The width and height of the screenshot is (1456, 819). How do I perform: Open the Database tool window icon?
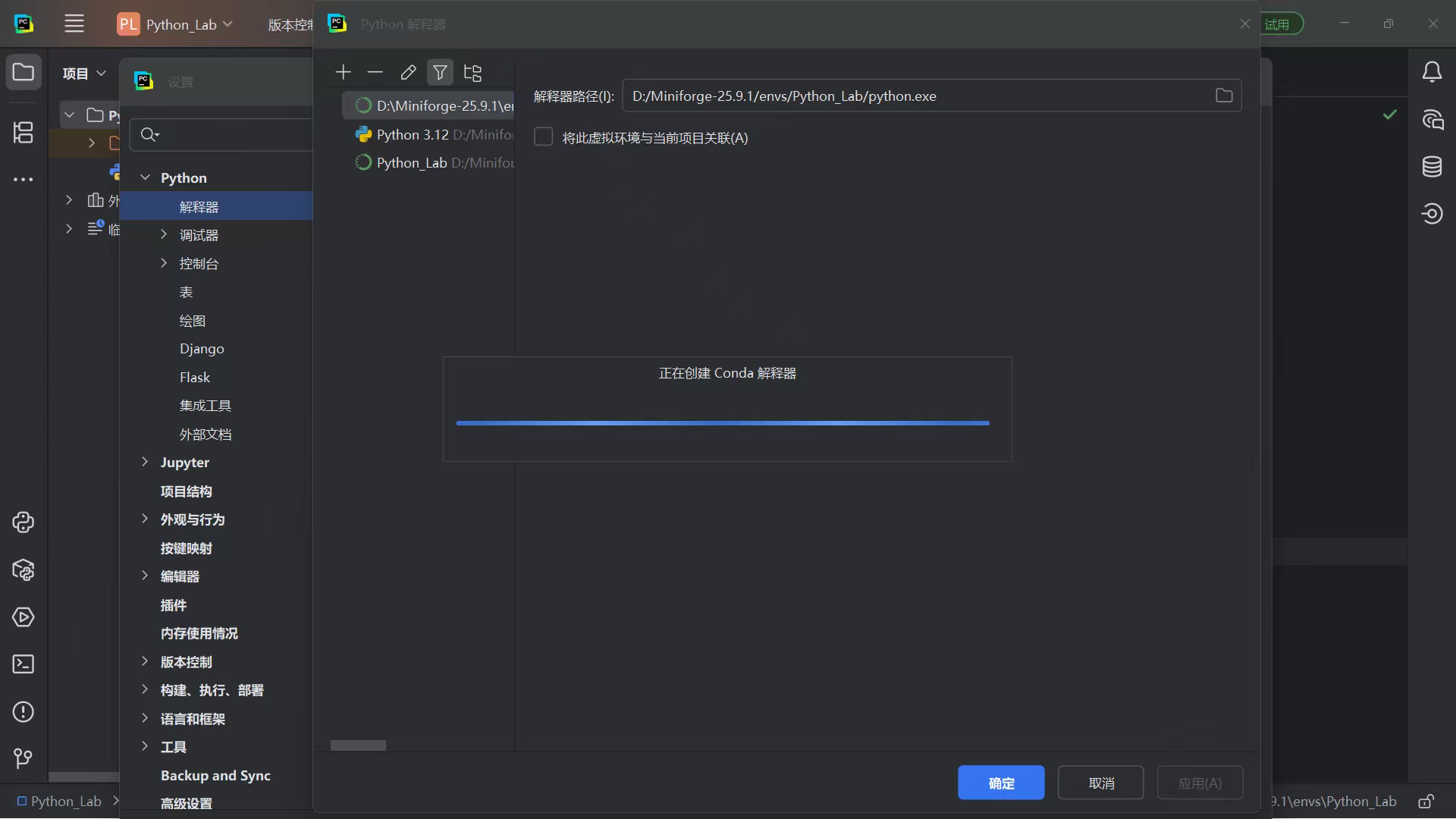coord(1432,166)
